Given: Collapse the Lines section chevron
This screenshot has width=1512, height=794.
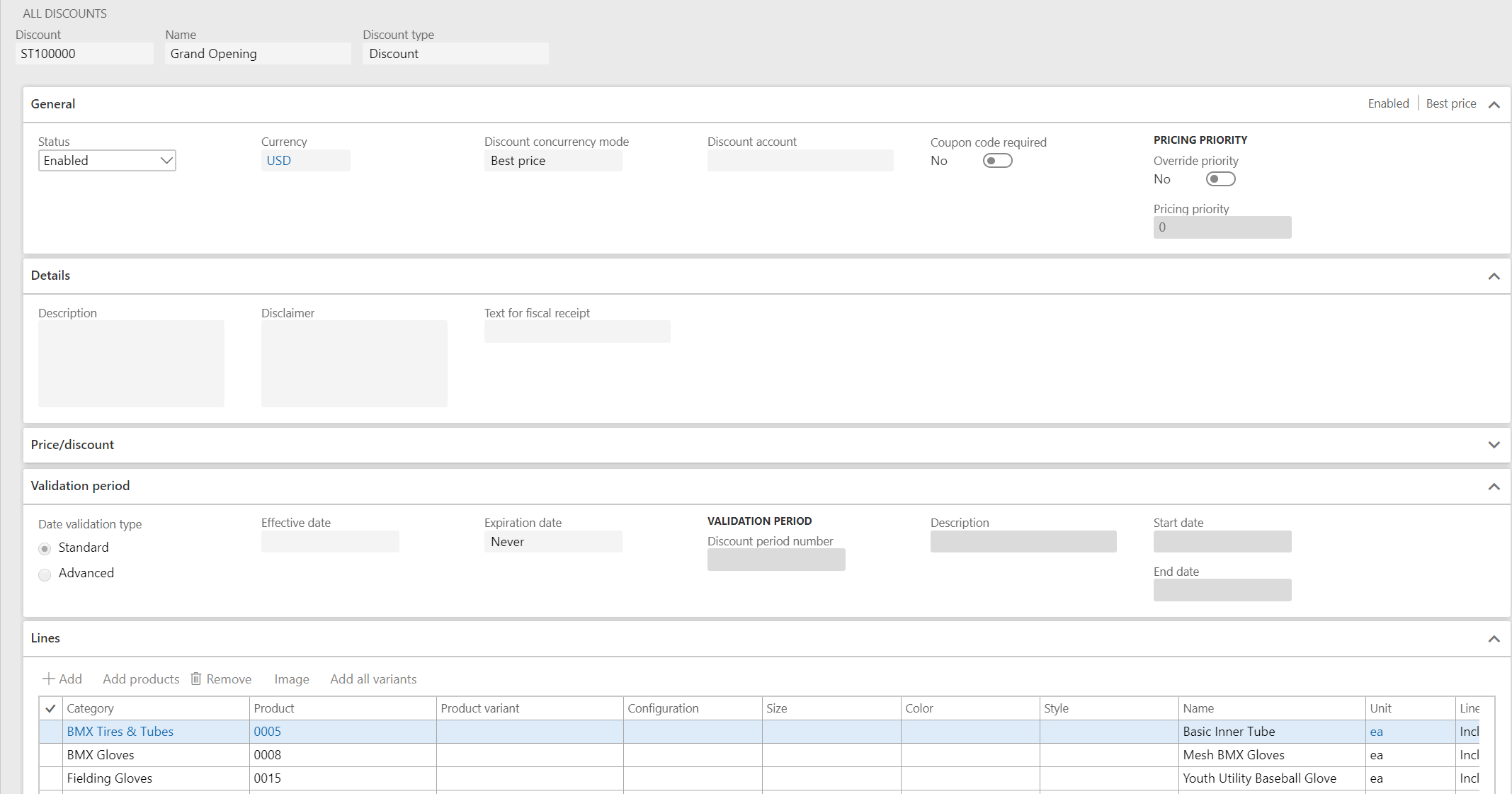Looking at the screenshot, I should click(1493, 639).
